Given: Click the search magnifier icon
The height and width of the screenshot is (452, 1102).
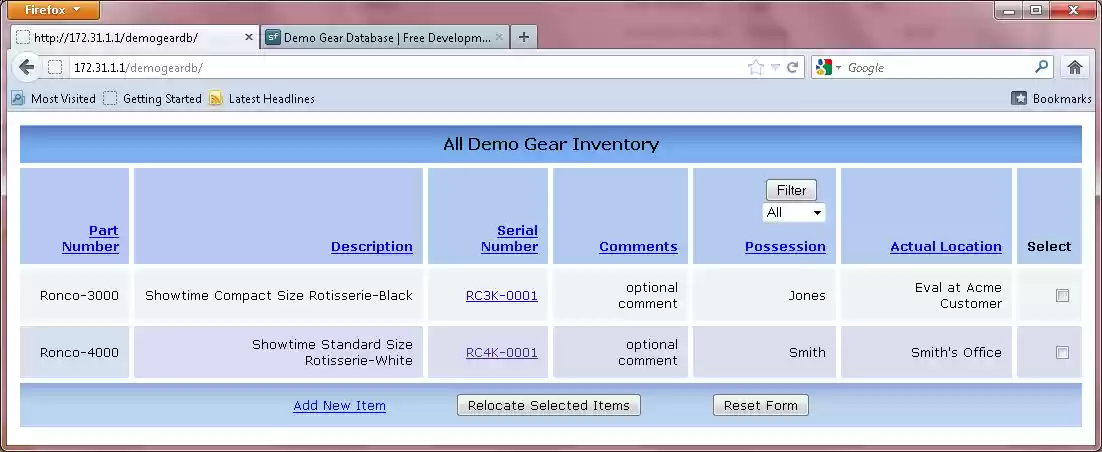Looking at the screenshot, I should (x=1042, y=67).
